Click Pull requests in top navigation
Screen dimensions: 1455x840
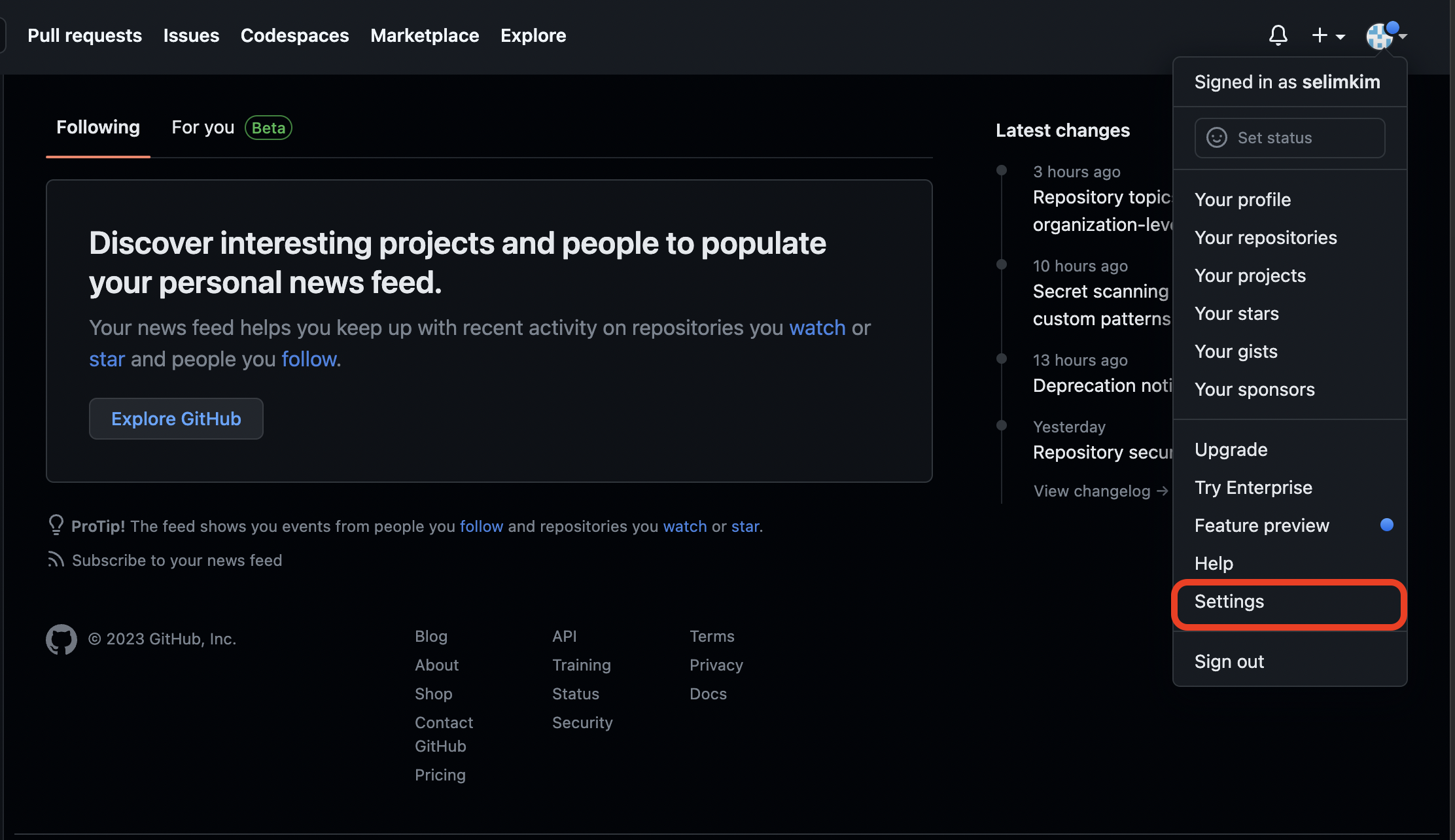tap(84, 35)
